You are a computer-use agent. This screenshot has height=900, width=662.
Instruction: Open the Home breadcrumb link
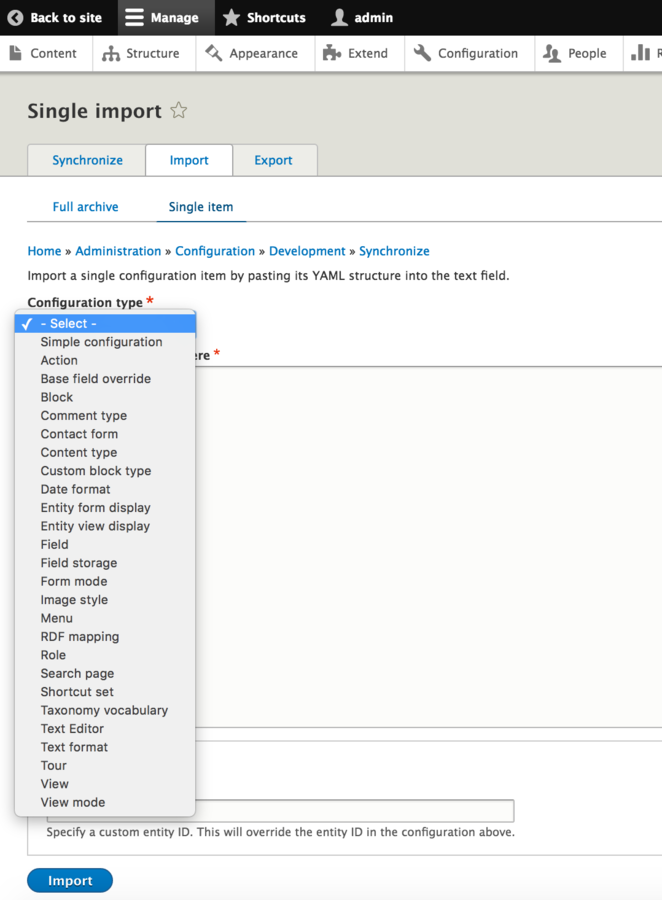click(x=44, y=251)
